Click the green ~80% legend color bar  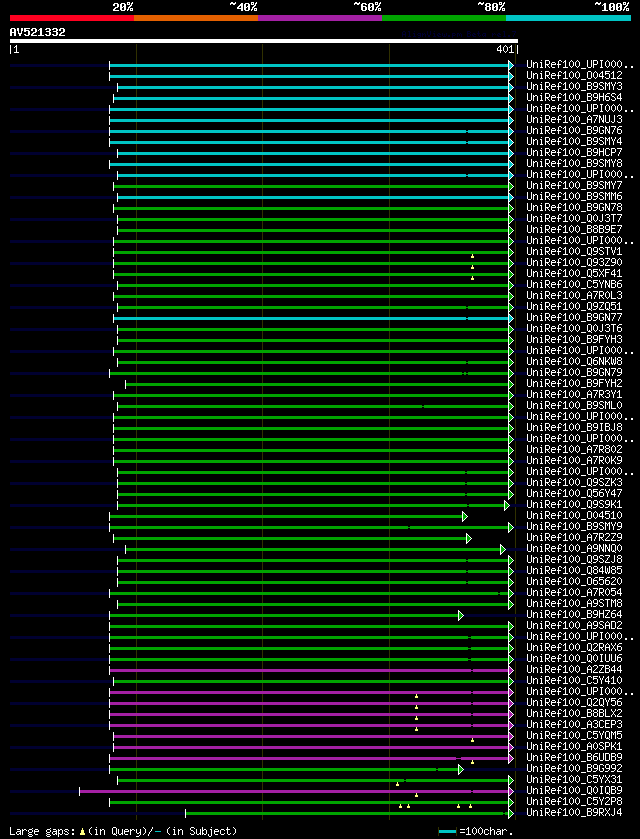point(444,18)
